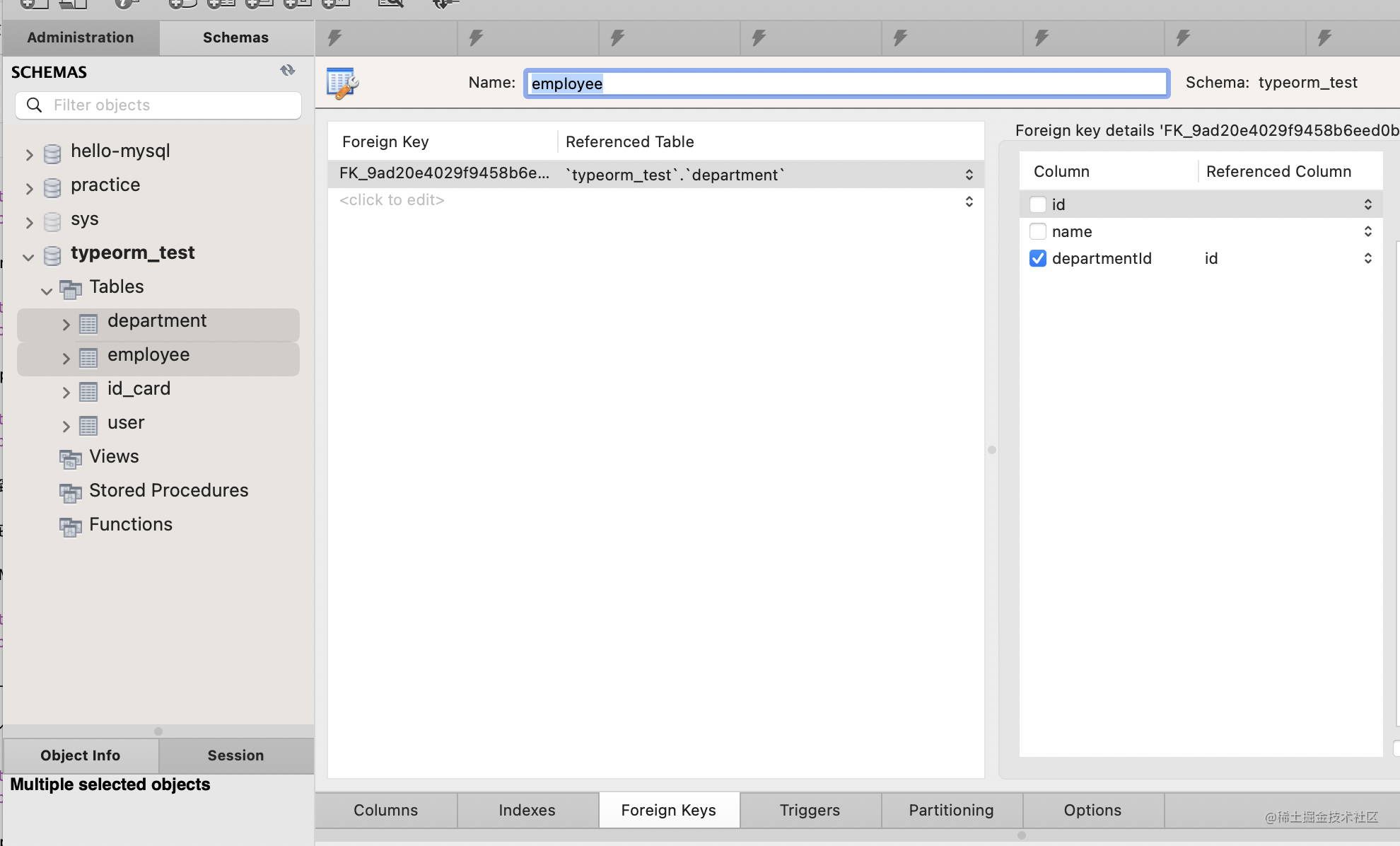This screenshot has height=846, width=1400.
Task: Click the search magnifier in the filter box
Action: click(x=34, y=105)
